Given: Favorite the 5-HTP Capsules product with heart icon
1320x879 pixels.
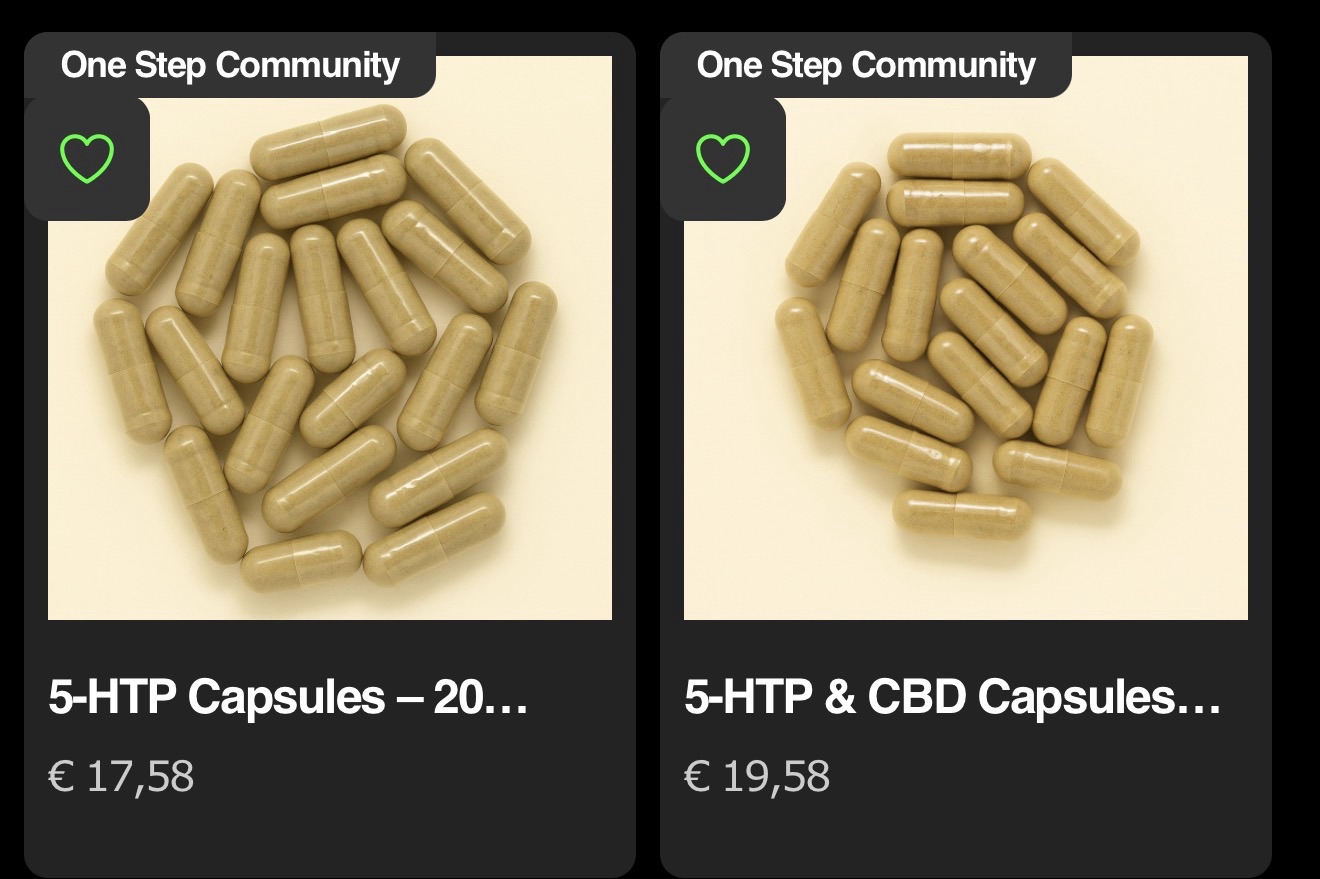Looking at the screenshot, I should 87,159.
